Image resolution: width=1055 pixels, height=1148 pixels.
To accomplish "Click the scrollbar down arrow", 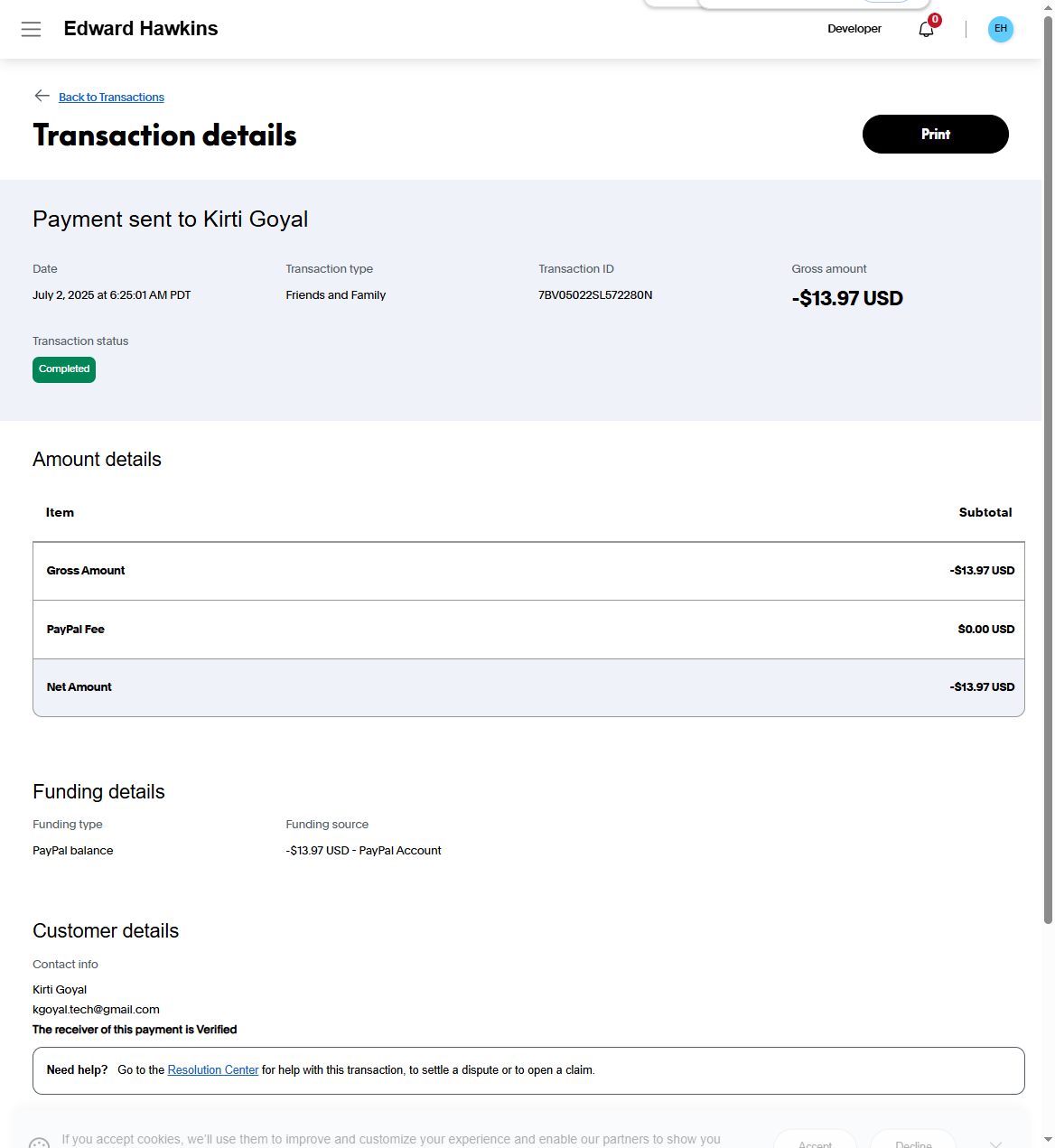I will [1048, 1140].
